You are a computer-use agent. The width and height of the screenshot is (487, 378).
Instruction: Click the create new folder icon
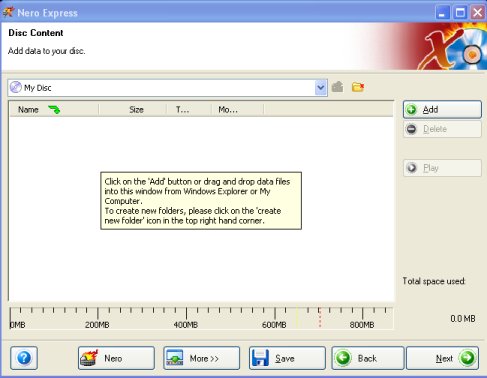coord(358,87)
